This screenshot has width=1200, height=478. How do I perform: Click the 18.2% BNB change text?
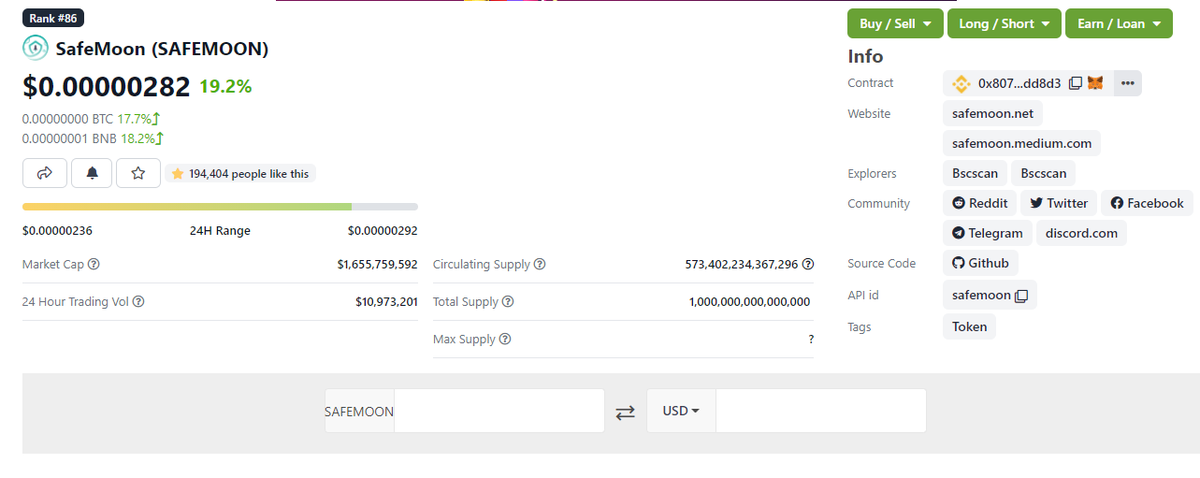[x=139, y=138]
